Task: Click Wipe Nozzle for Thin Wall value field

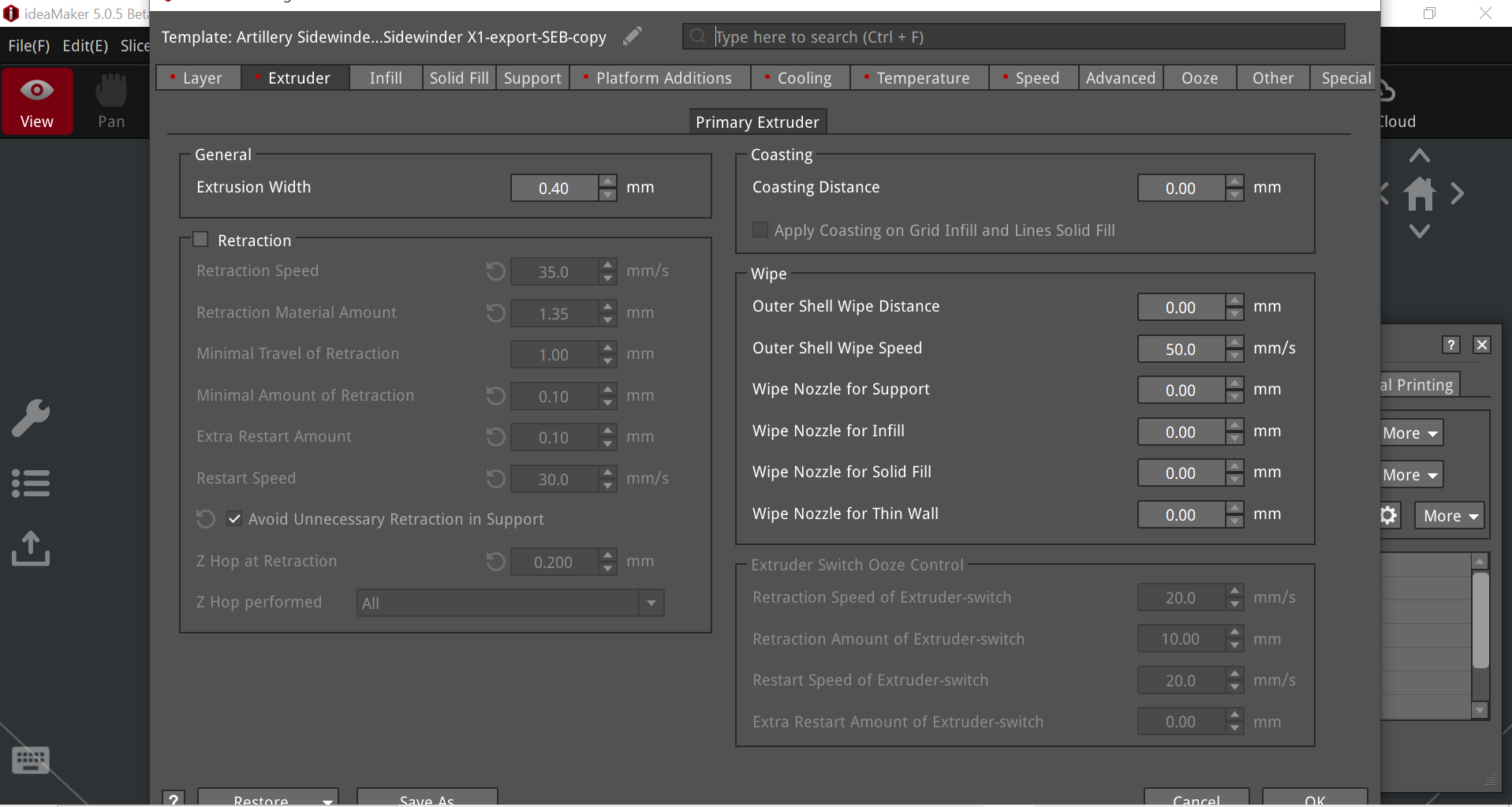Action: point(1182,515)
